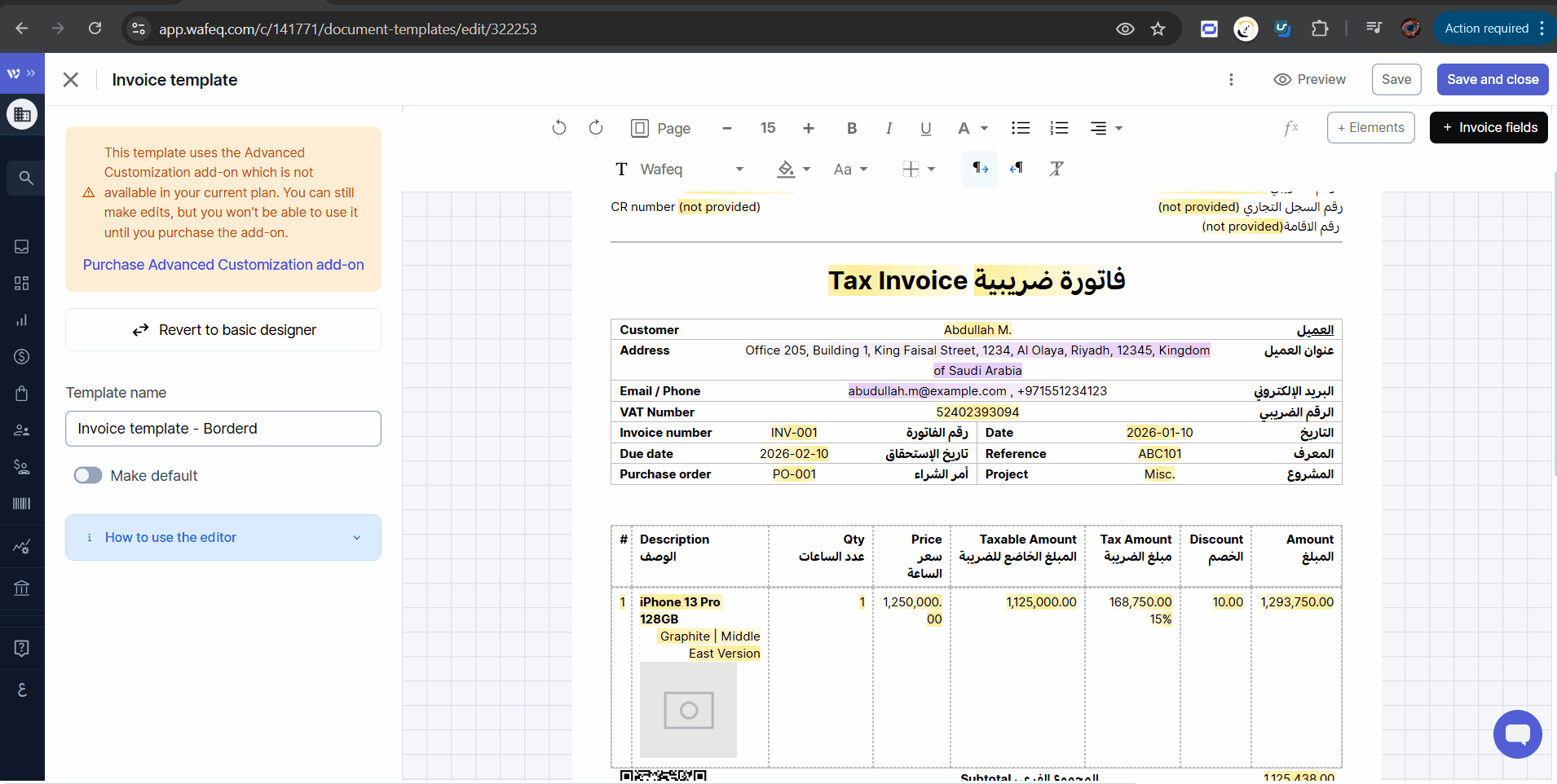Close the invoice template editor
Image resolution: width=1557 pixels, height=784 pixels.
tap(71, 80)
